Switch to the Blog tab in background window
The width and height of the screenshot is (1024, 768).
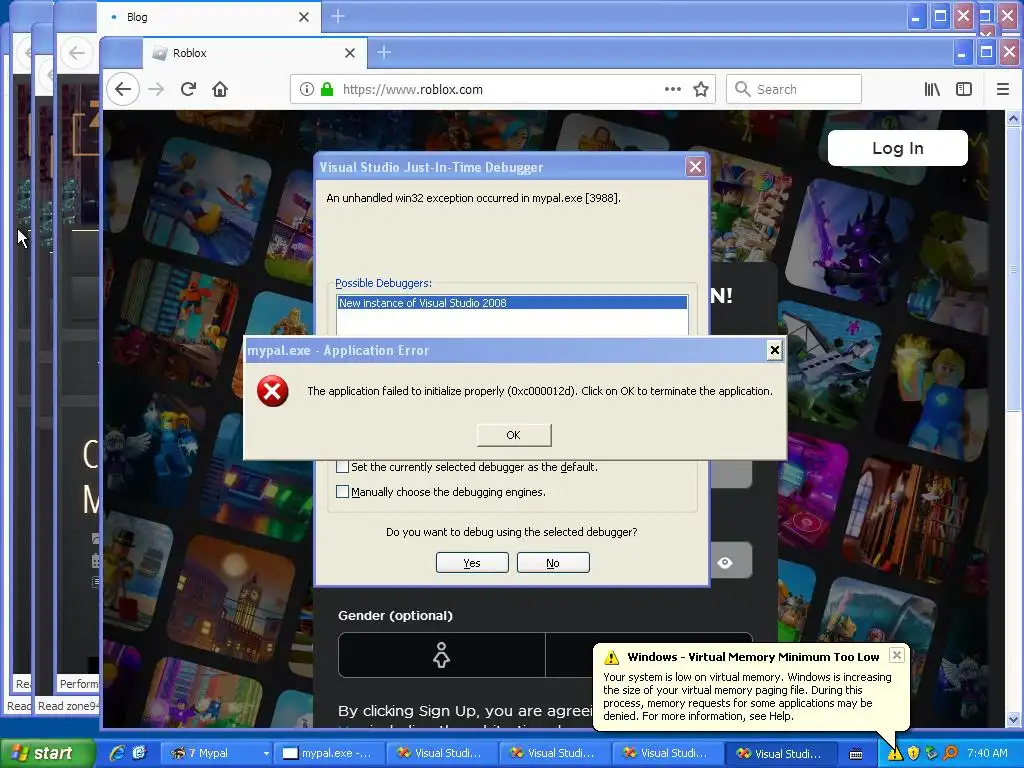pos(209,17)
